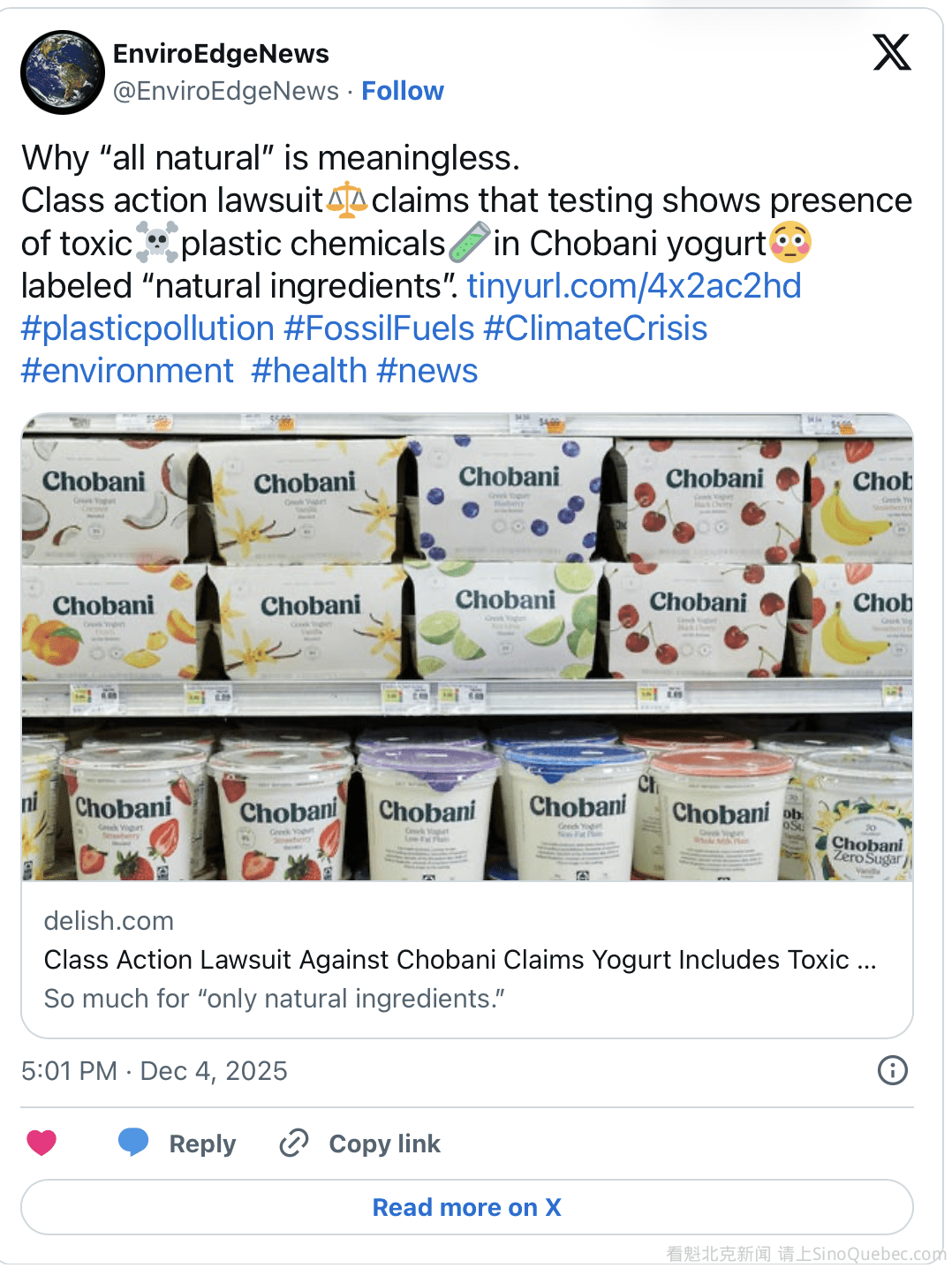952x1268 pixels.
Task: Click the Reply button label
Action: tap(202, 1143)
